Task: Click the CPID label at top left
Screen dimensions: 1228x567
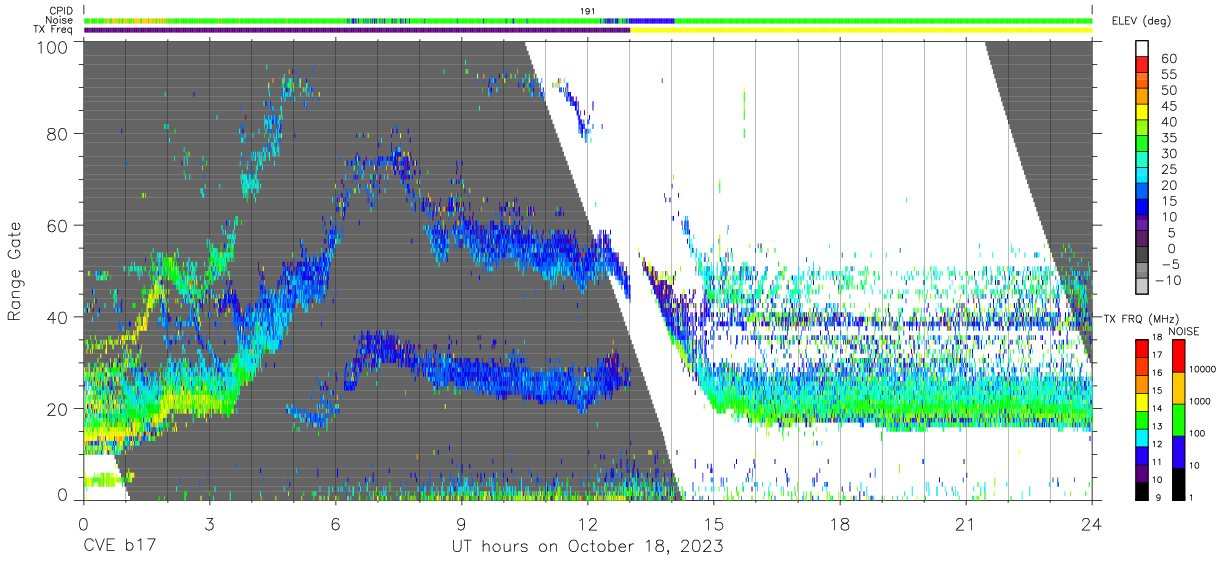Action: click(x=60, y=11)
